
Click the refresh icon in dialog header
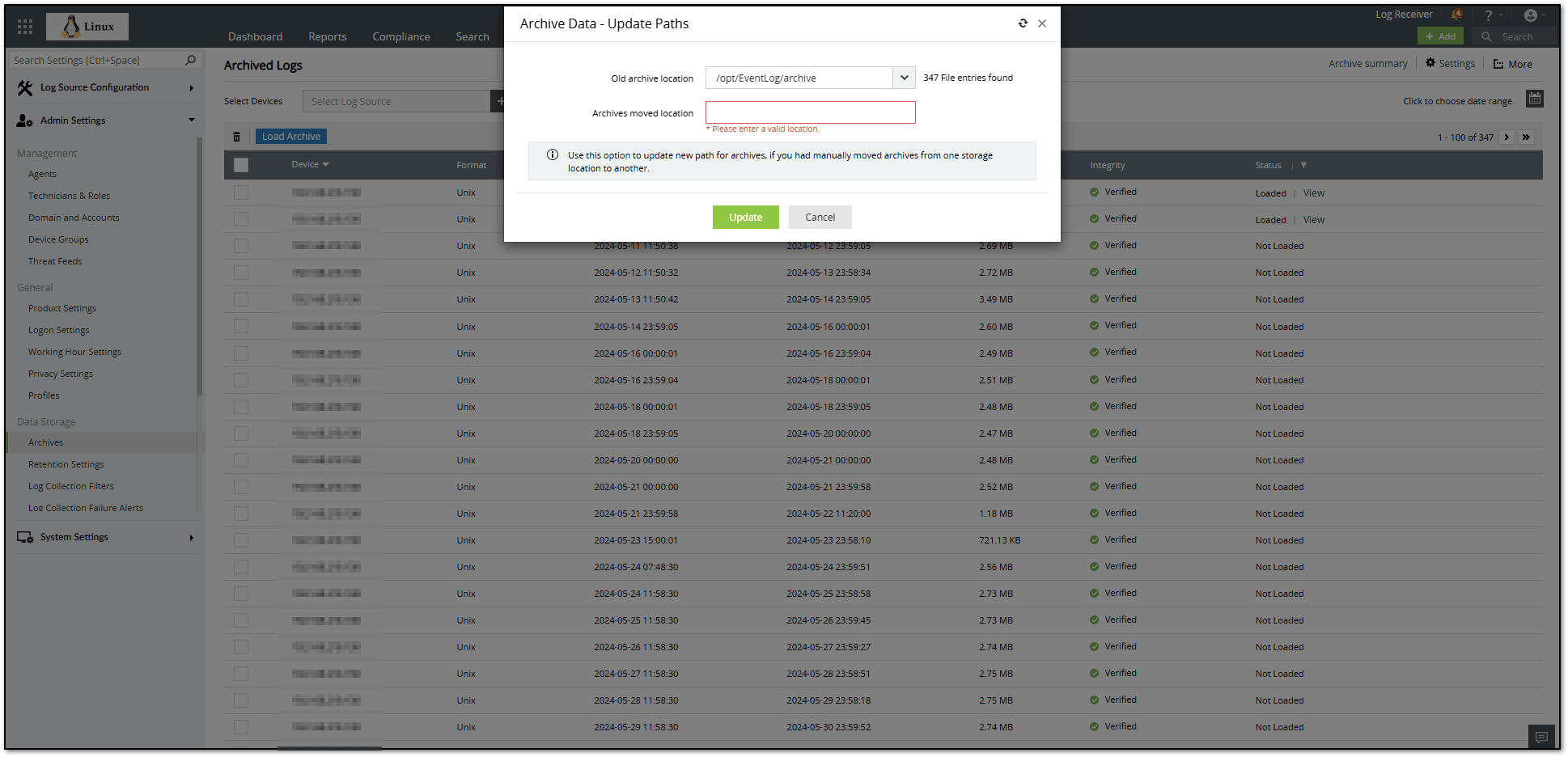[1023, 23]
